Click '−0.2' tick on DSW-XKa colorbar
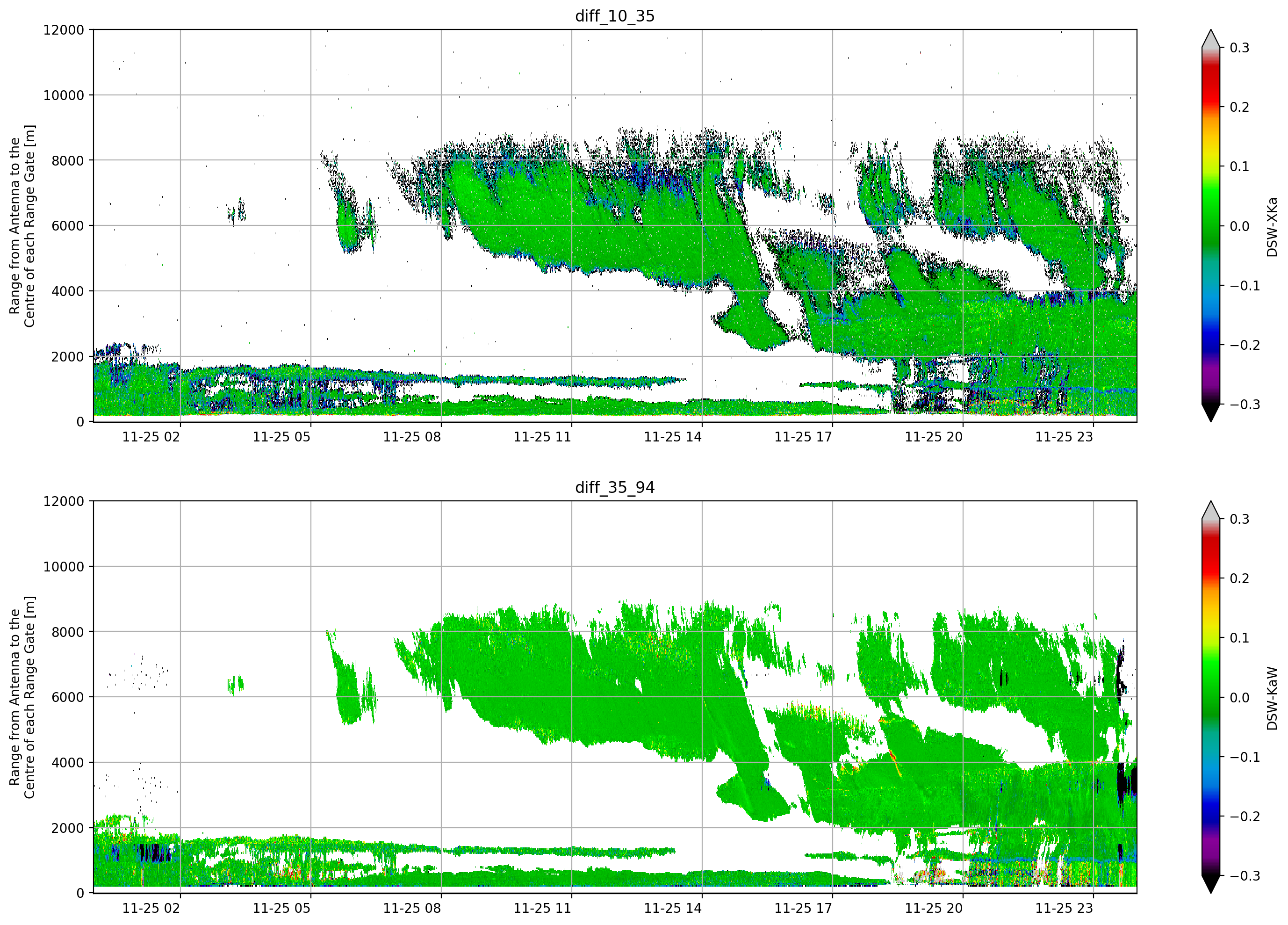This screenshot has width=1288, height=925. coord(1245,346)
